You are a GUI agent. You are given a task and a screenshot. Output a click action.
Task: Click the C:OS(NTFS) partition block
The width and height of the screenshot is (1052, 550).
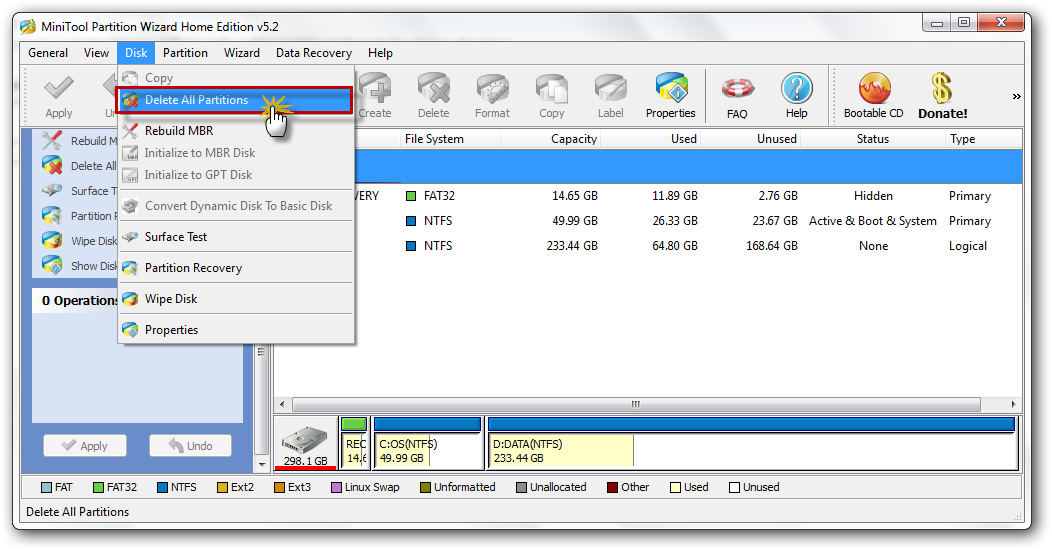pos(427,443)
